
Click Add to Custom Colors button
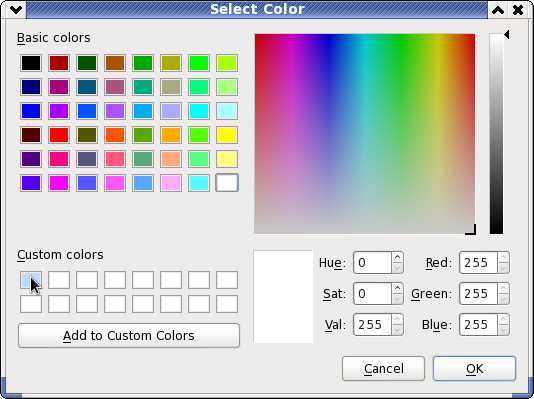129,336
